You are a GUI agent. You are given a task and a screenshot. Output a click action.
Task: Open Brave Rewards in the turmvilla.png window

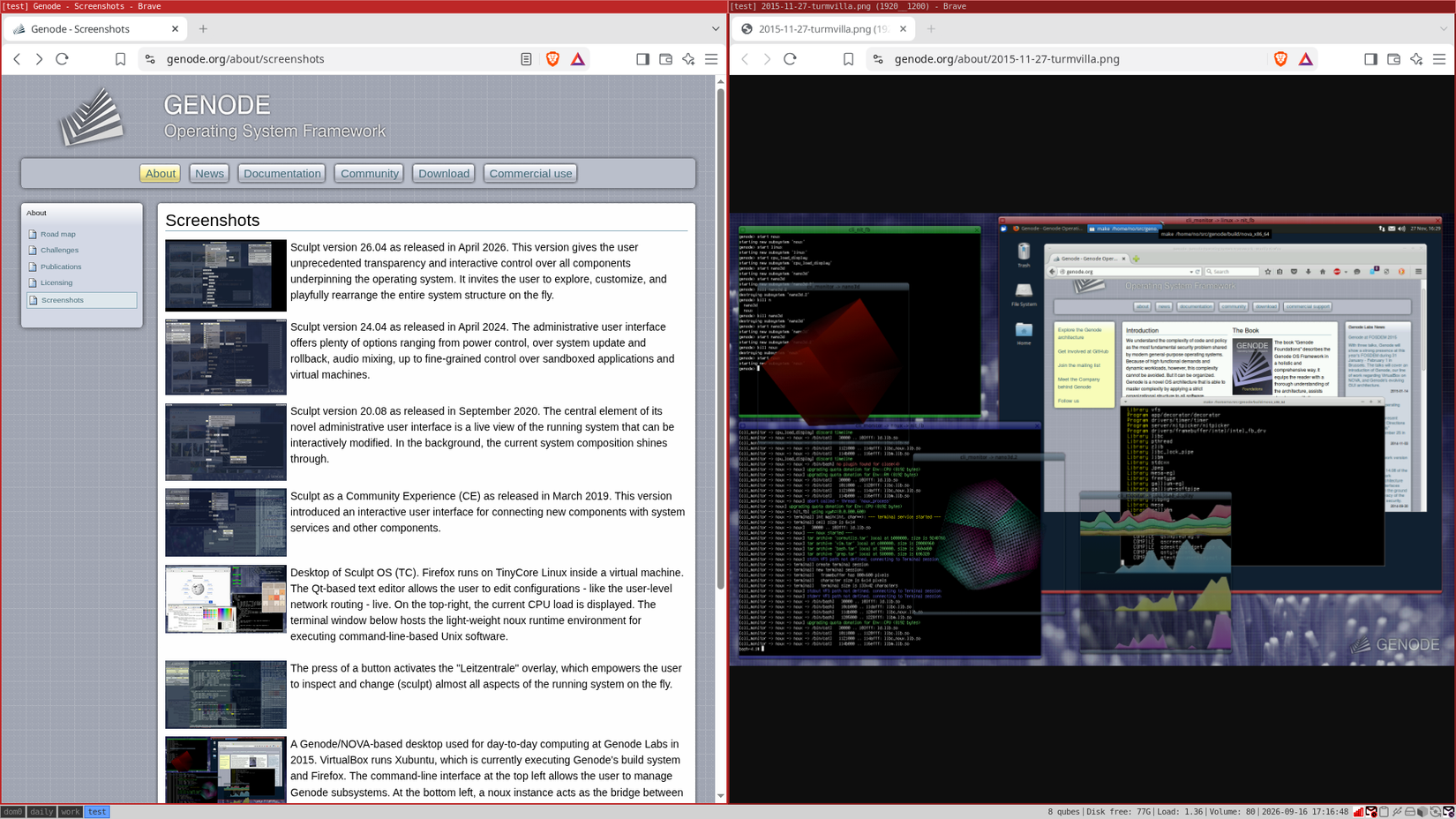[x=1306, y=59]
